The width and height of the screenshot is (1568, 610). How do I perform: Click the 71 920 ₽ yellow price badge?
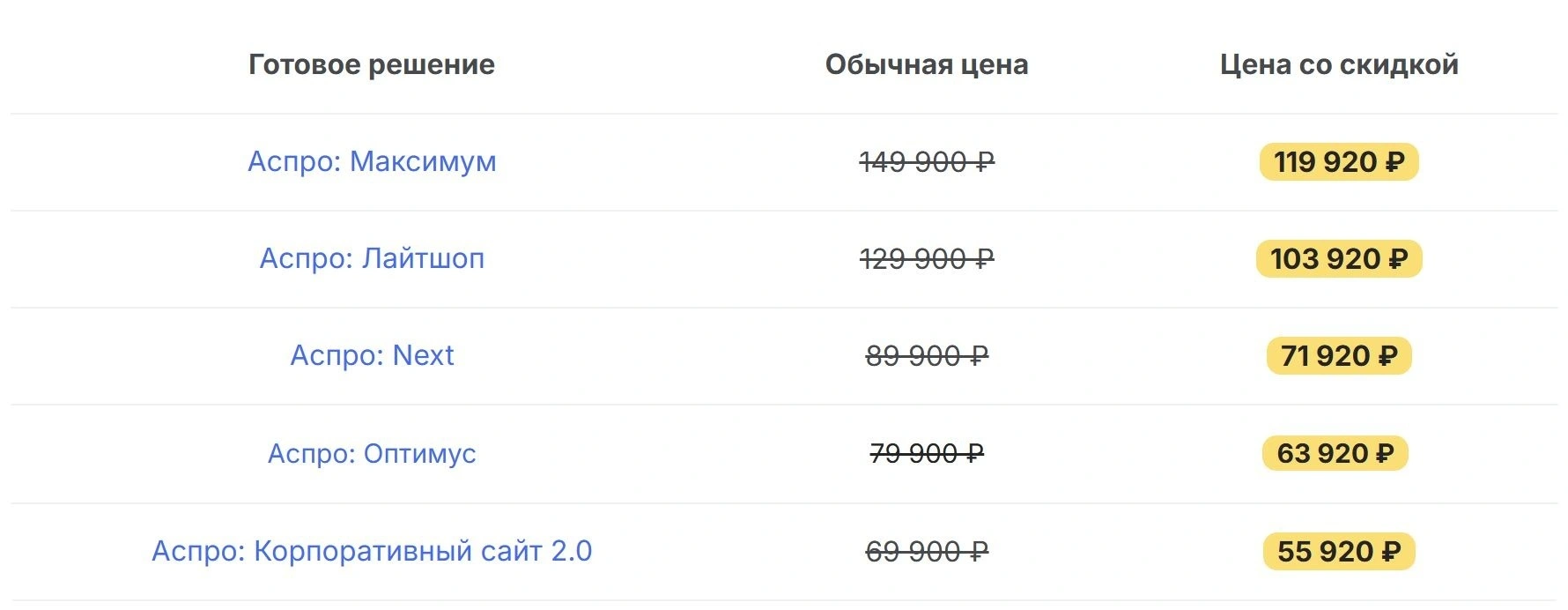(x=1338, y=356)
